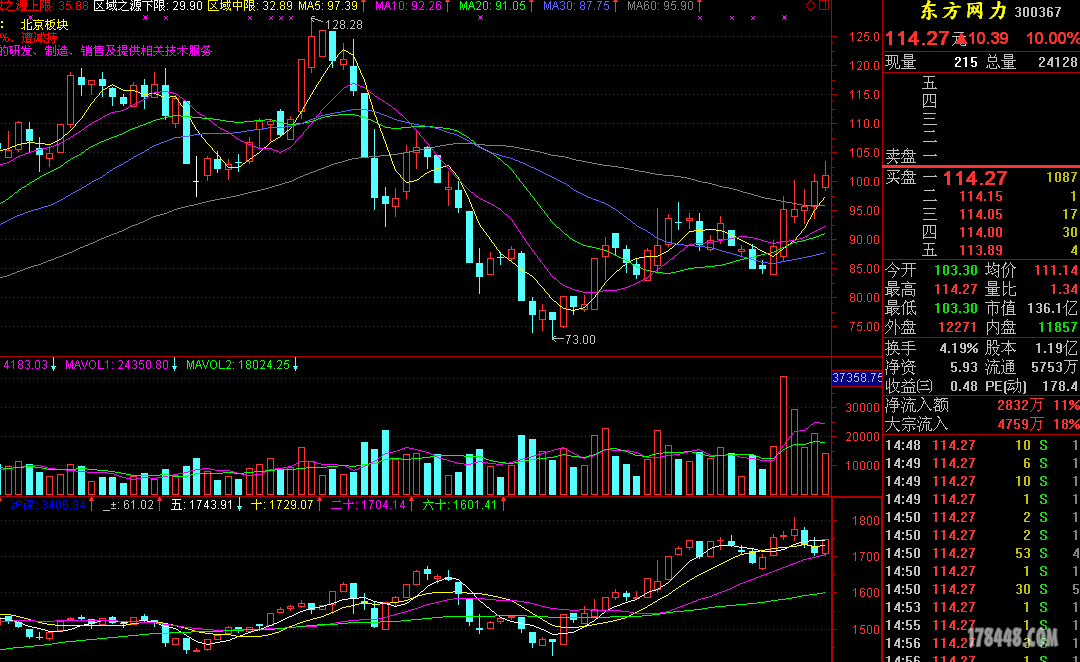Screen dimensions: 1080x662
Task: Select the 卖盘 sell orders section
Action: pos(900,156)
